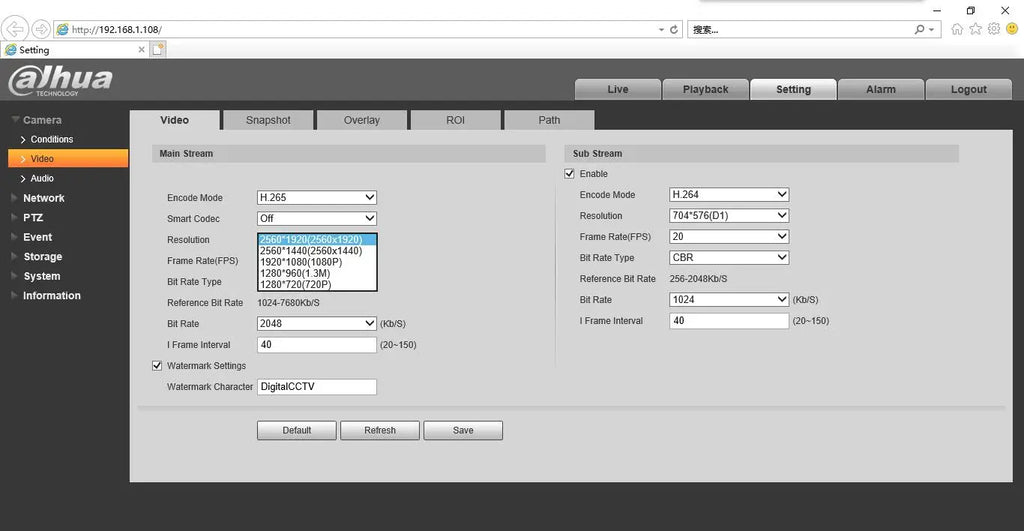
Task: Open the browser home icon
Action: [958, 29]
